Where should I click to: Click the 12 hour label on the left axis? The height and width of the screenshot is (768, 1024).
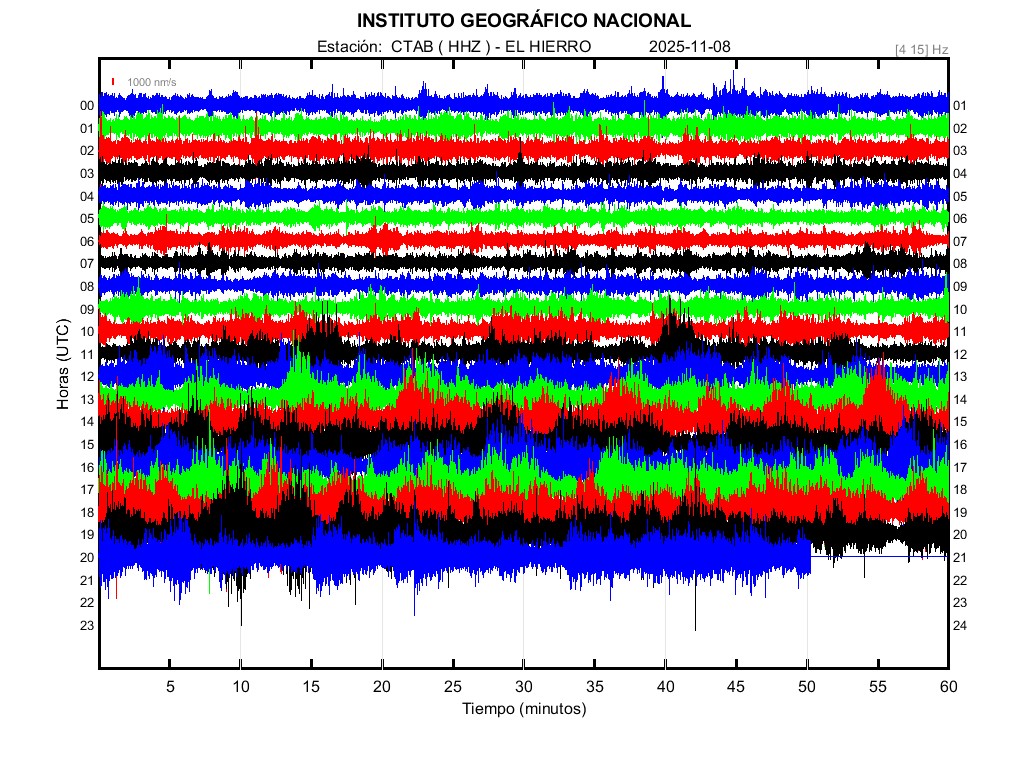tap(87, 377)
